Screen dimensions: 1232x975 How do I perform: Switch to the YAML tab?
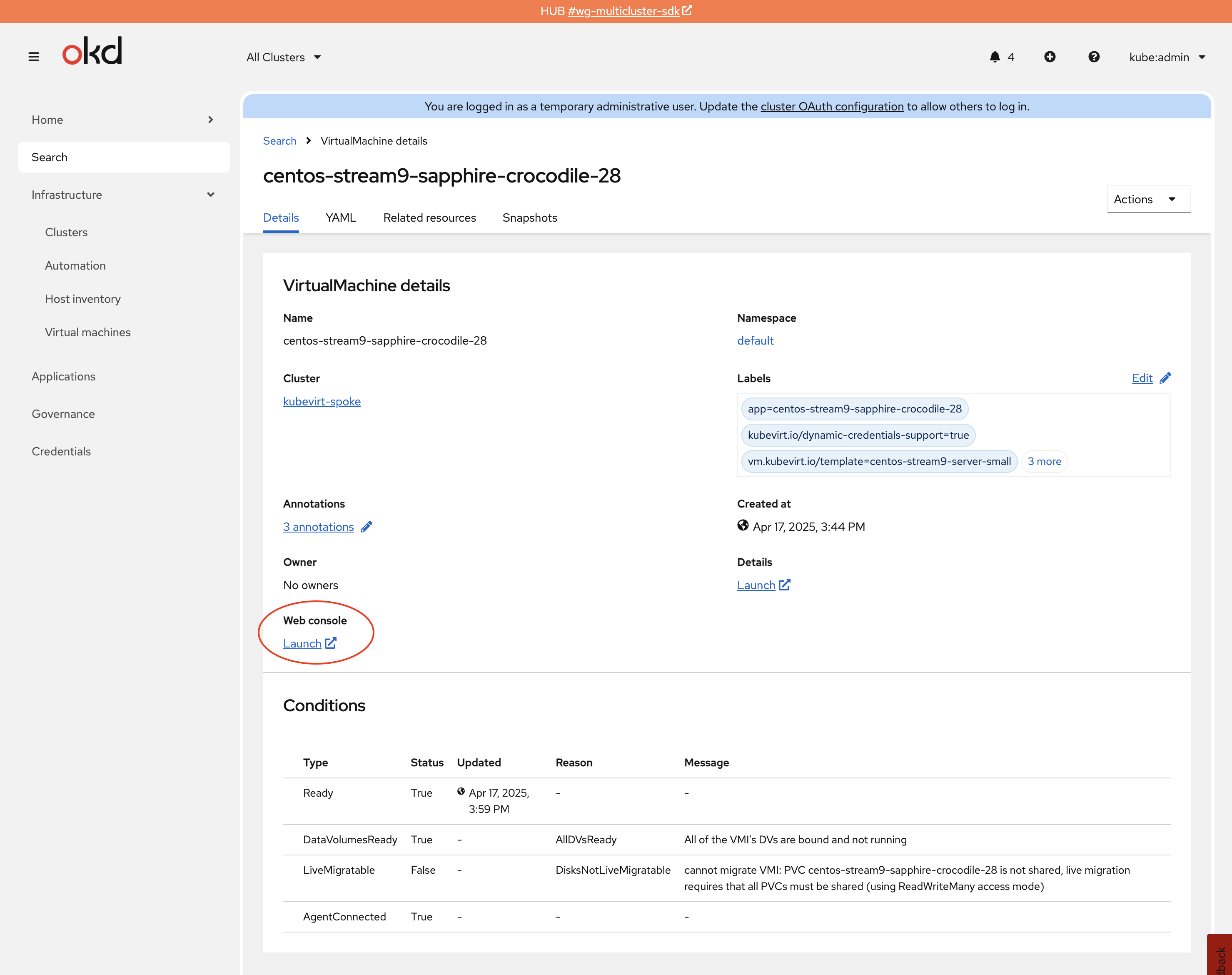341,217
